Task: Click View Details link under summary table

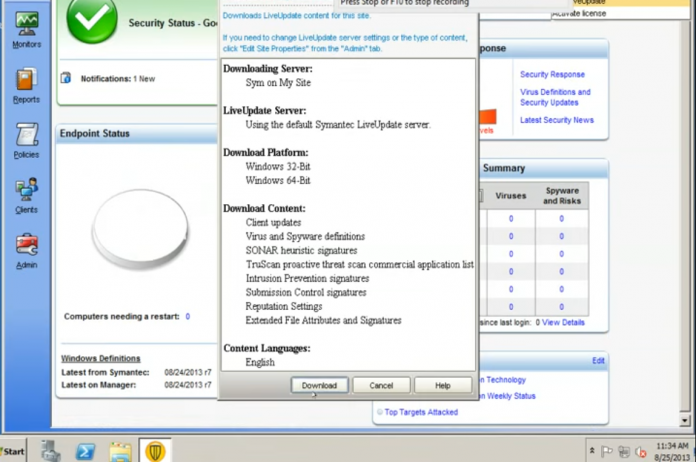Action: (563, 323)
